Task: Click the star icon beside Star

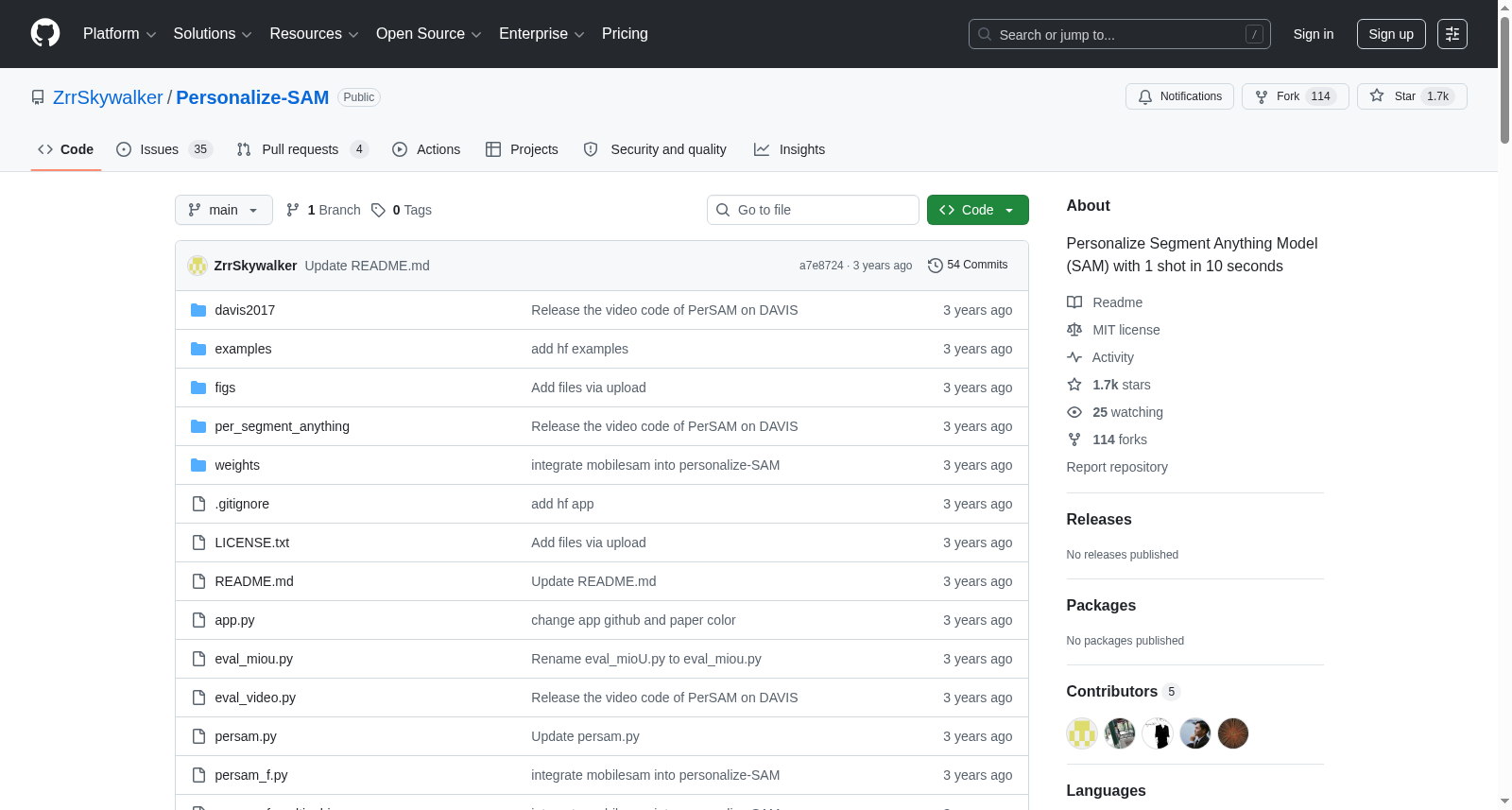Action: [x=1377, y=95]
